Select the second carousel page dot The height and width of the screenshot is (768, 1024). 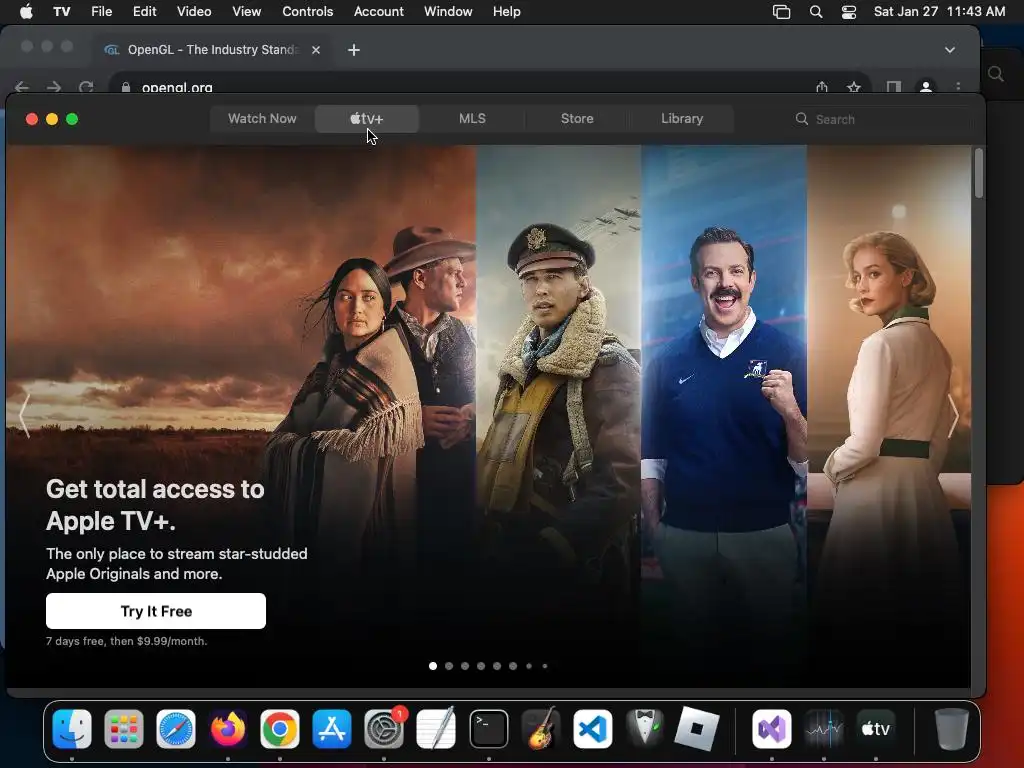click(449, 666)
